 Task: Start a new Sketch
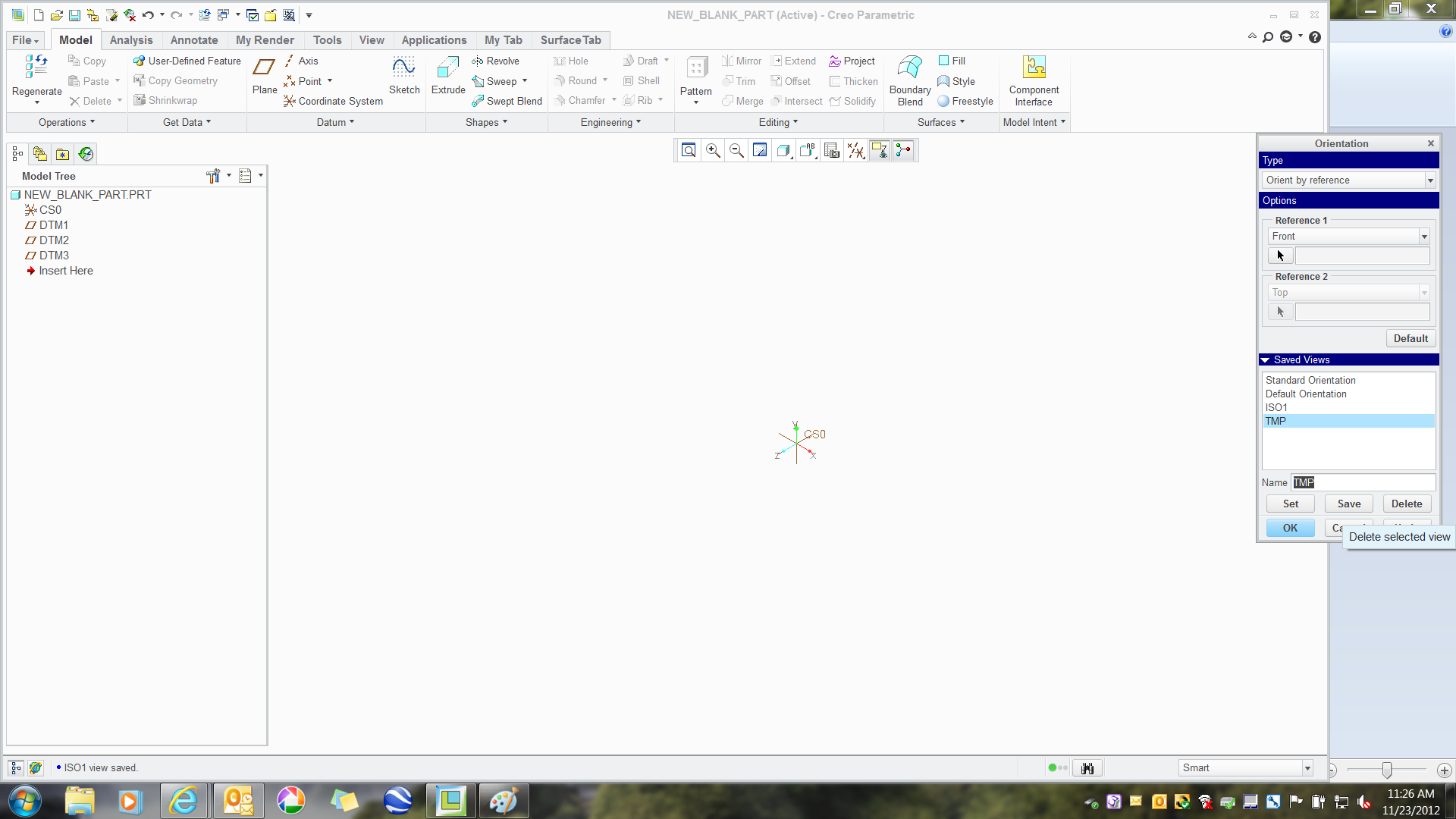pos(404,75)
